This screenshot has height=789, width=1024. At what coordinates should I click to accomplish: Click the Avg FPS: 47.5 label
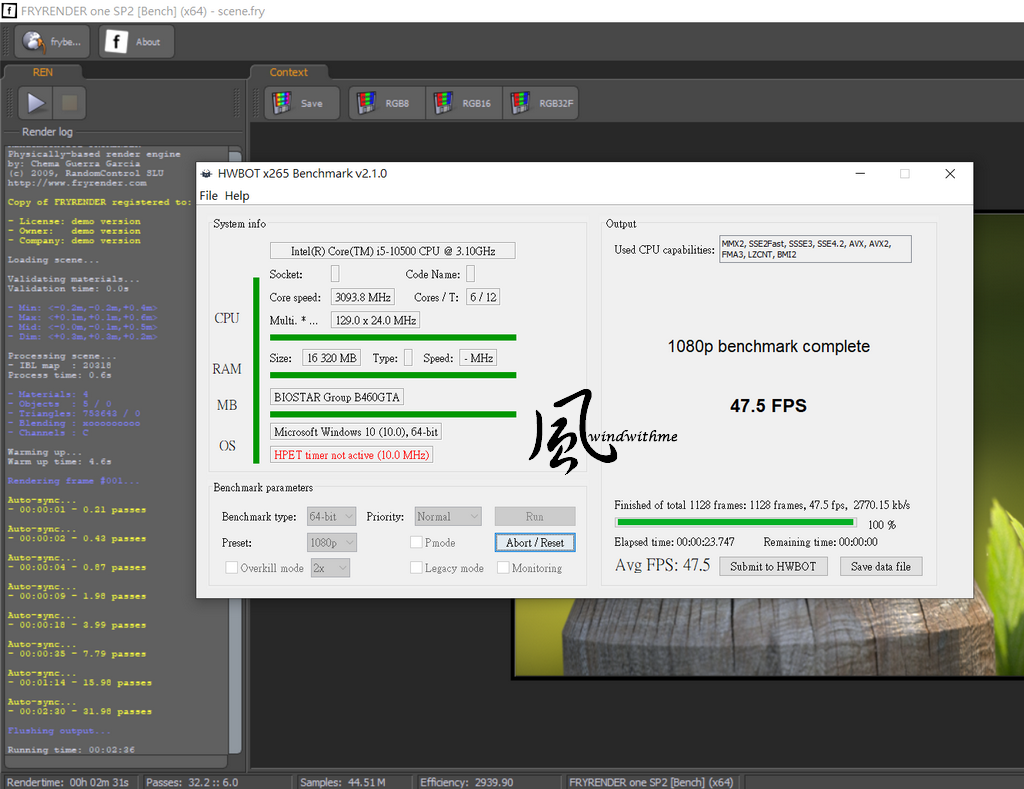pos(662,565)
